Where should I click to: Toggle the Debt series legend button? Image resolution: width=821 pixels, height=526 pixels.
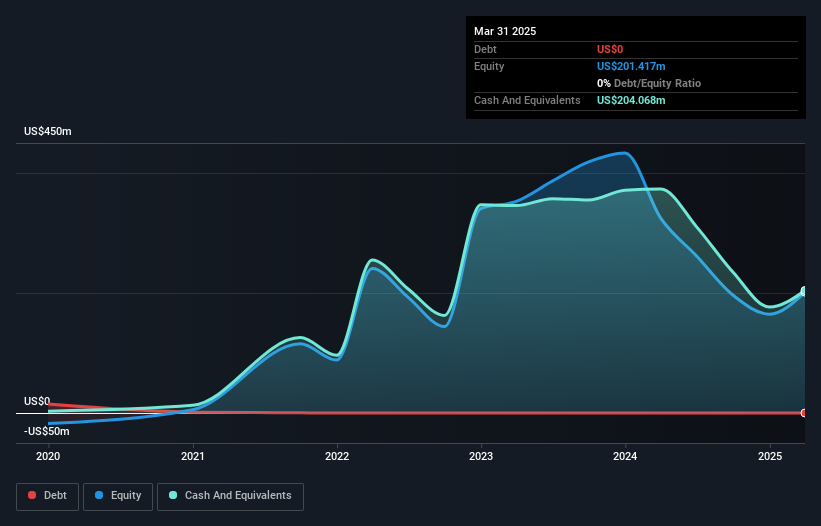tap(48, 496)
